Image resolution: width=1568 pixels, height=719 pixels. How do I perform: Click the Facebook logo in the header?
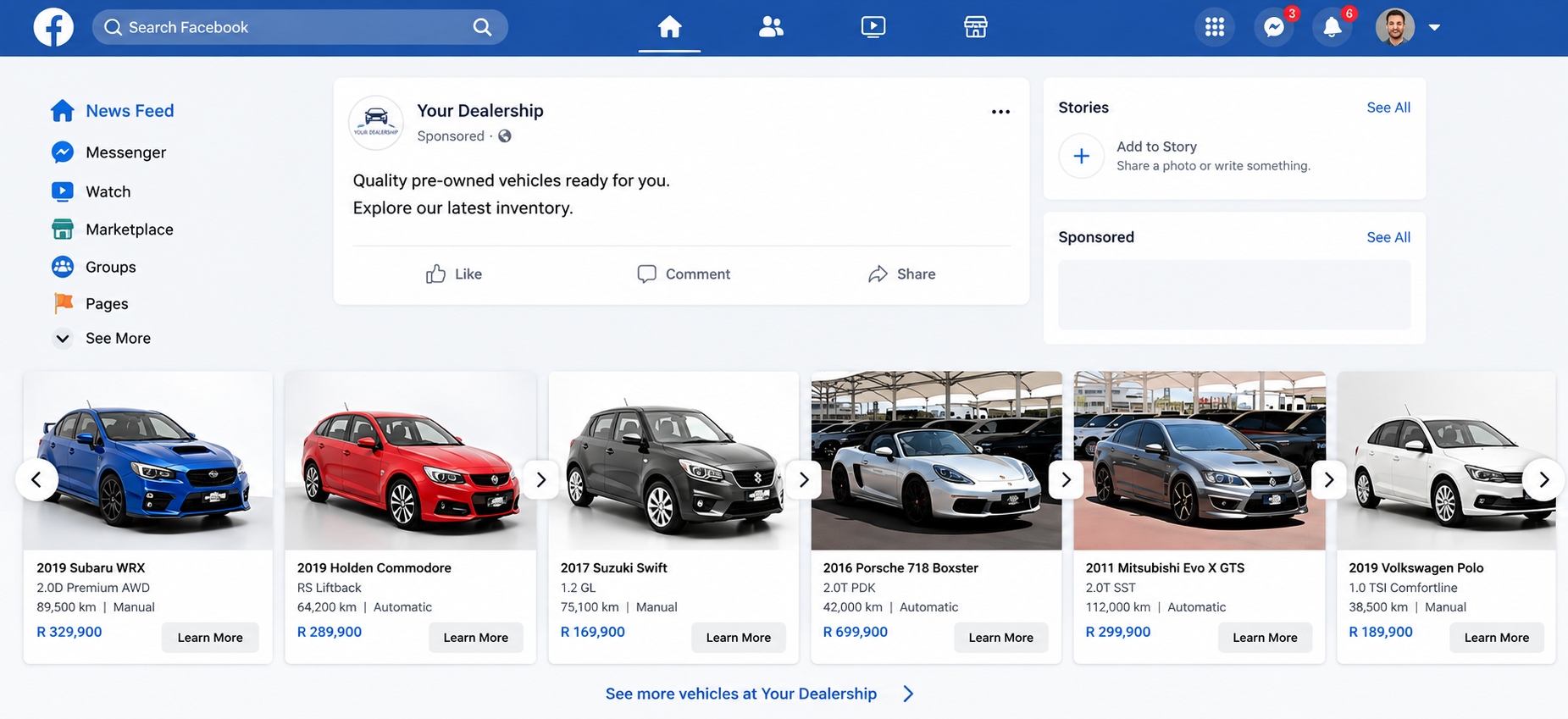pyautogui.click(x=53, y=27)
